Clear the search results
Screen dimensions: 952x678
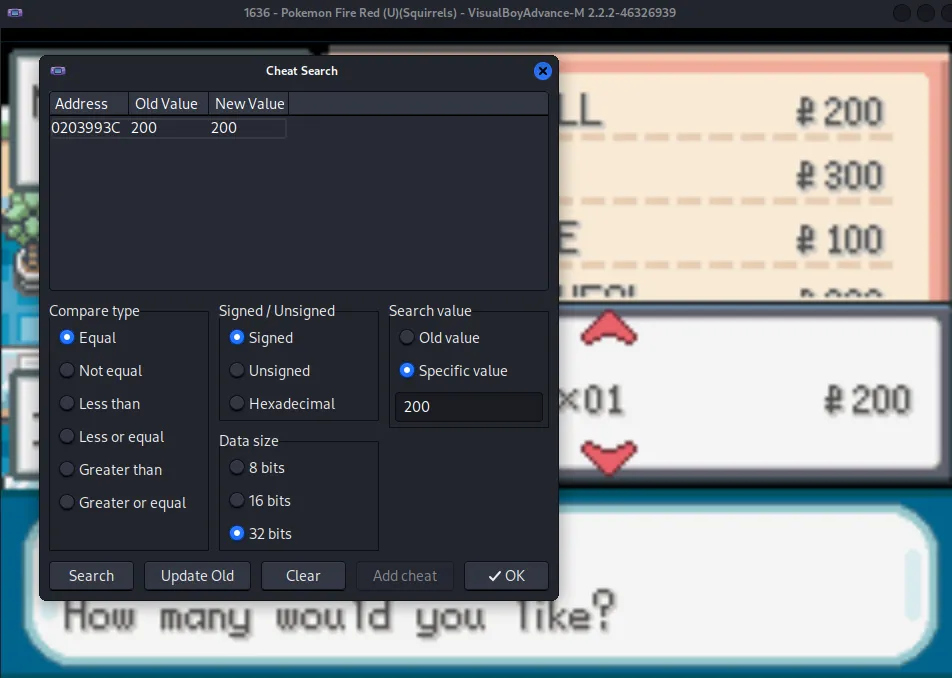point(303,576)
